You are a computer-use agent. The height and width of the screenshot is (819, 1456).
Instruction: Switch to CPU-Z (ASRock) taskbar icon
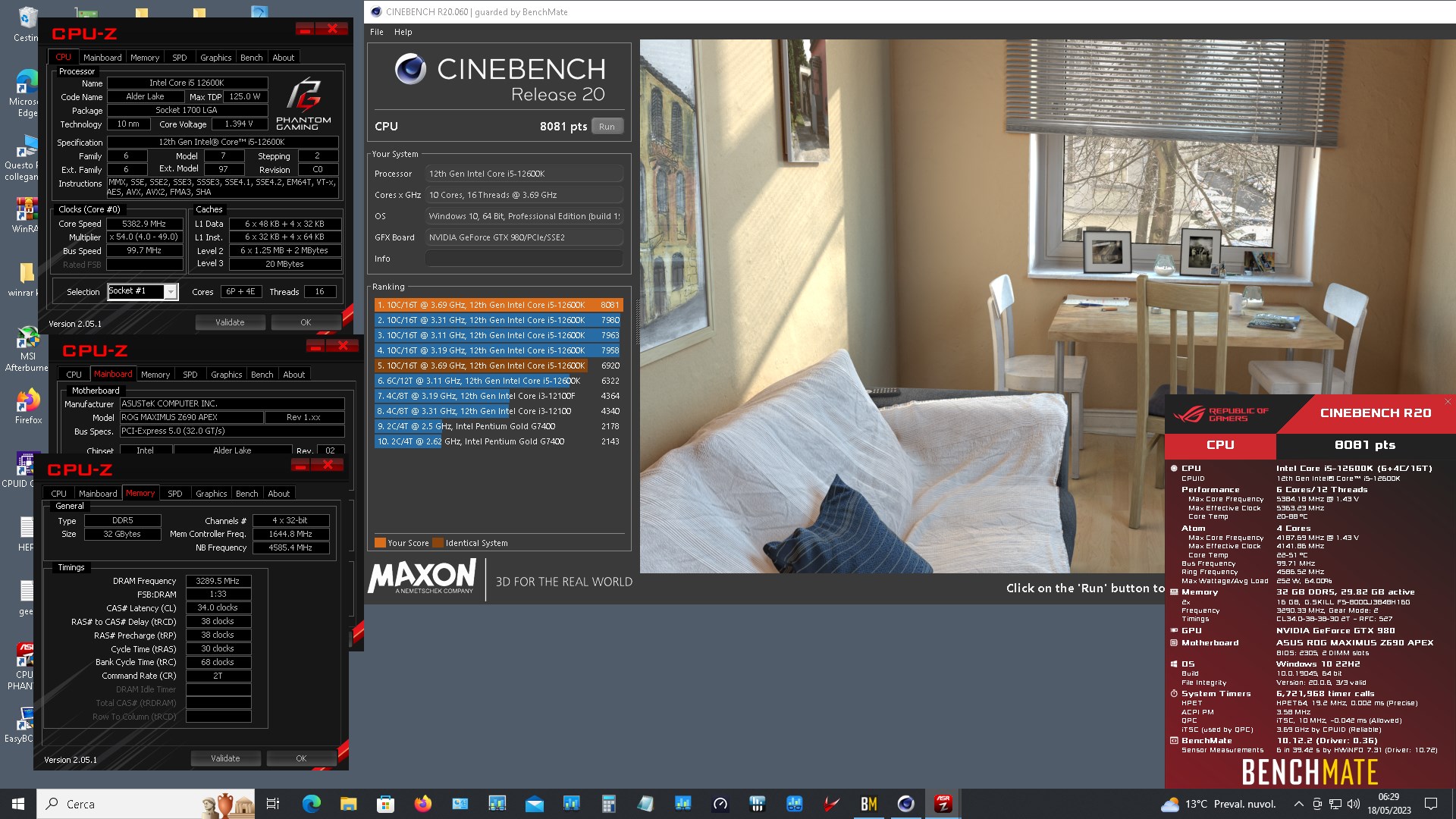pyautogui.click(x=943, y=804)
